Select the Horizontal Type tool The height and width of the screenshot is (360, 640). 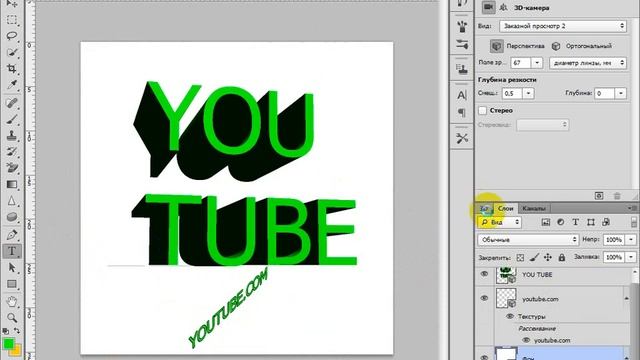pyautogui.click(x=12, y=251)
